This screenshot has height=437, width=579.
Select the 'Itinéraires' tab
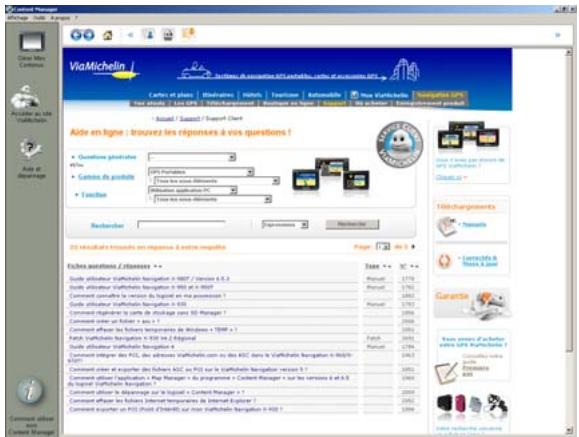tap(218, 95)
